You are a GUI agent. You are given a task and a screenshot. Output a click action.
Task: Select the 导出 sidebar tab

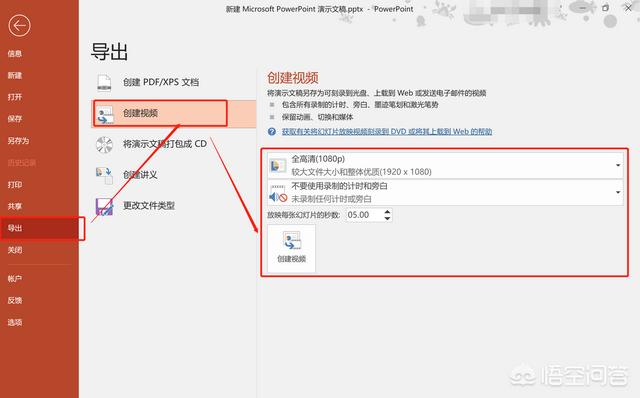[40, 228]
